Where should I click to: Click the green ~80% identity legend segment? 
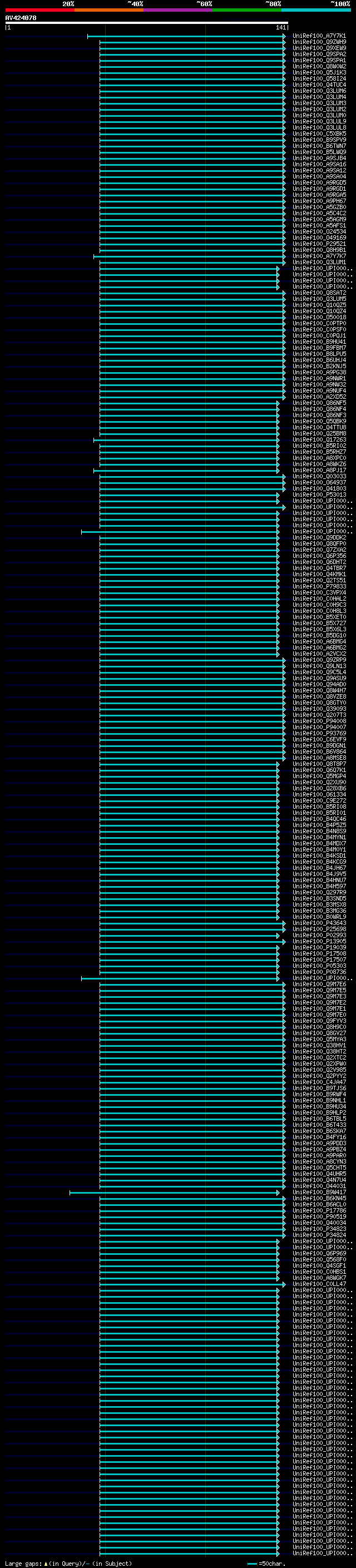(x=247, y=10)
